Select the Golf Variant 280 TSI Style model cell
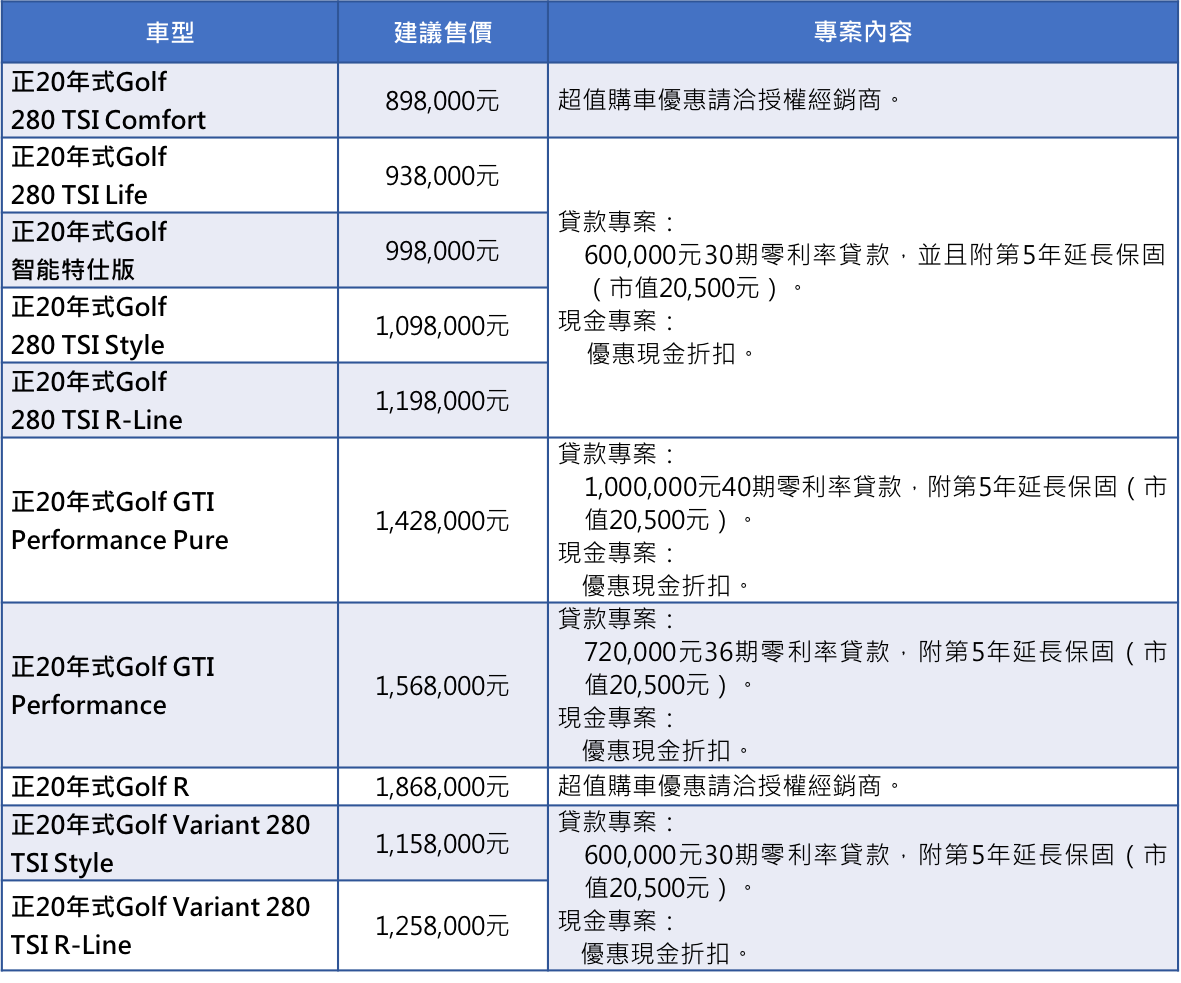The height and width of the screenshot is (983, 1181). point(170,843)
